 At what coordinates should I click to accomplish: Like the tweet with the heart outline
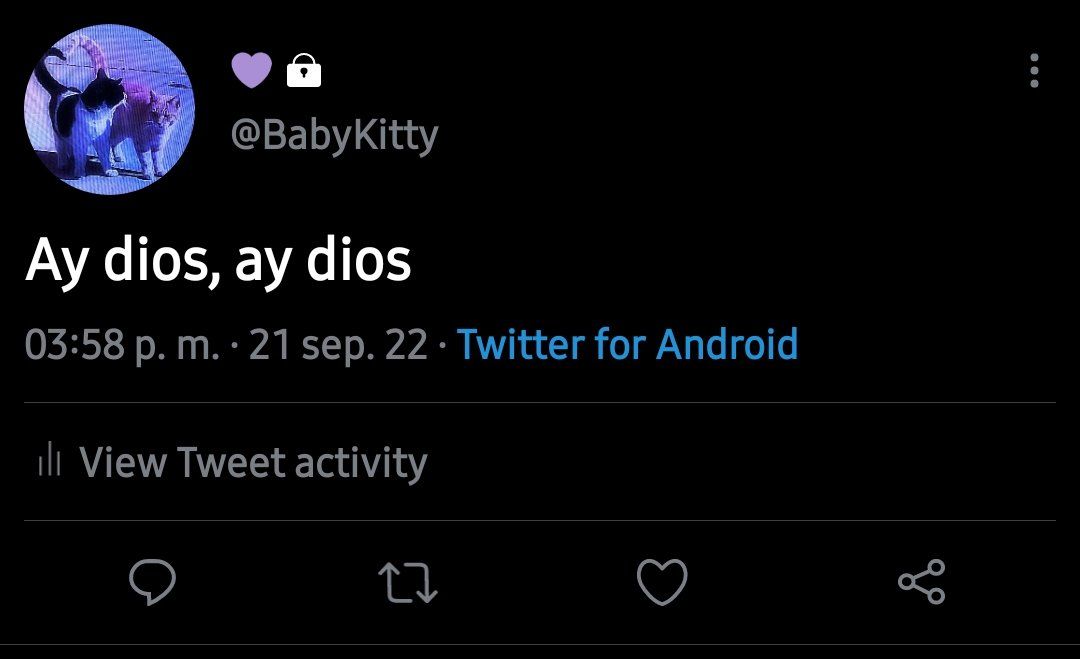point(662,582)
